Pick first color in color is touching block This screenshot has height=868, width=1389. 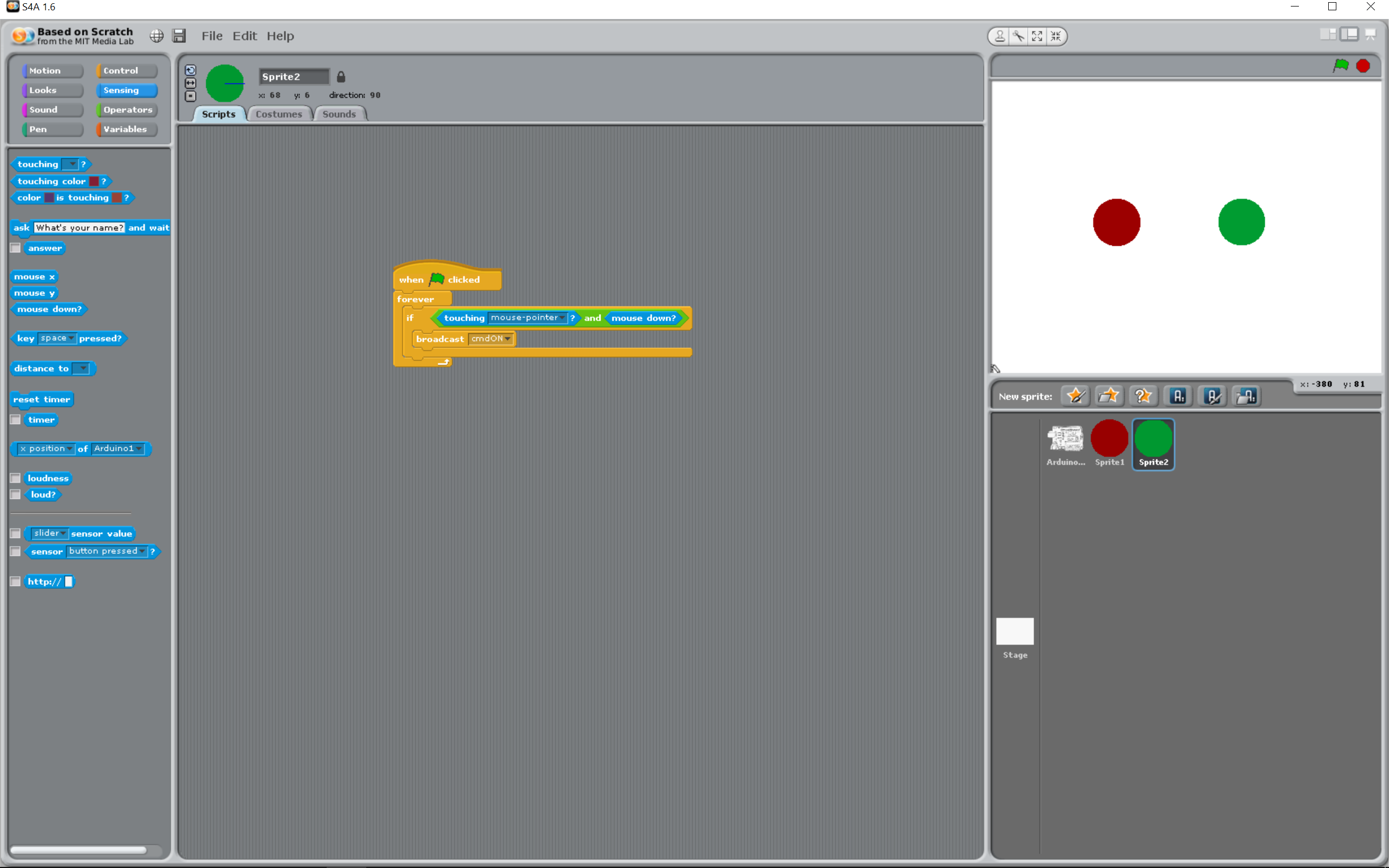(x=49, y=197)
